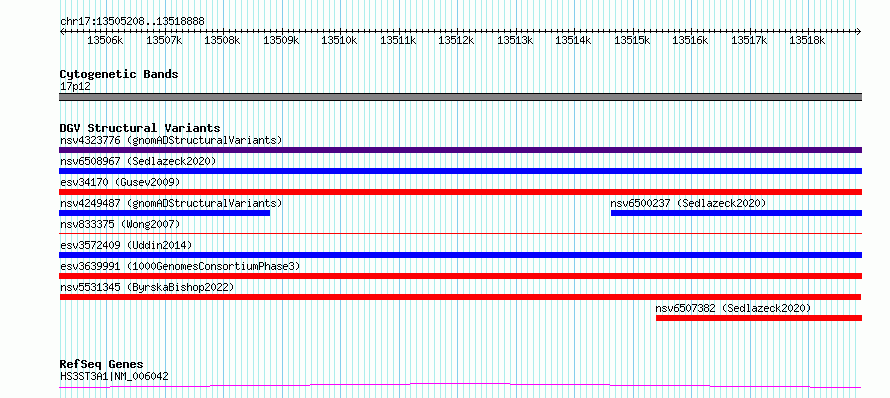Click the RefSeq Genes track heading
This screenshot has width=890, height=398.
[101, 365]
